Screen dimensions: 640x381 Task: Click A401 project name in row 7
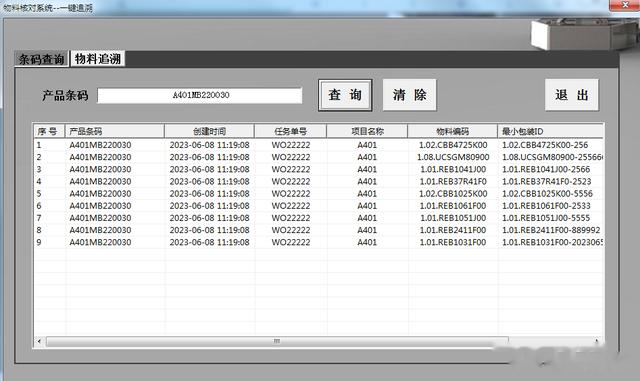pyautogui.click(x=367, y=218)
